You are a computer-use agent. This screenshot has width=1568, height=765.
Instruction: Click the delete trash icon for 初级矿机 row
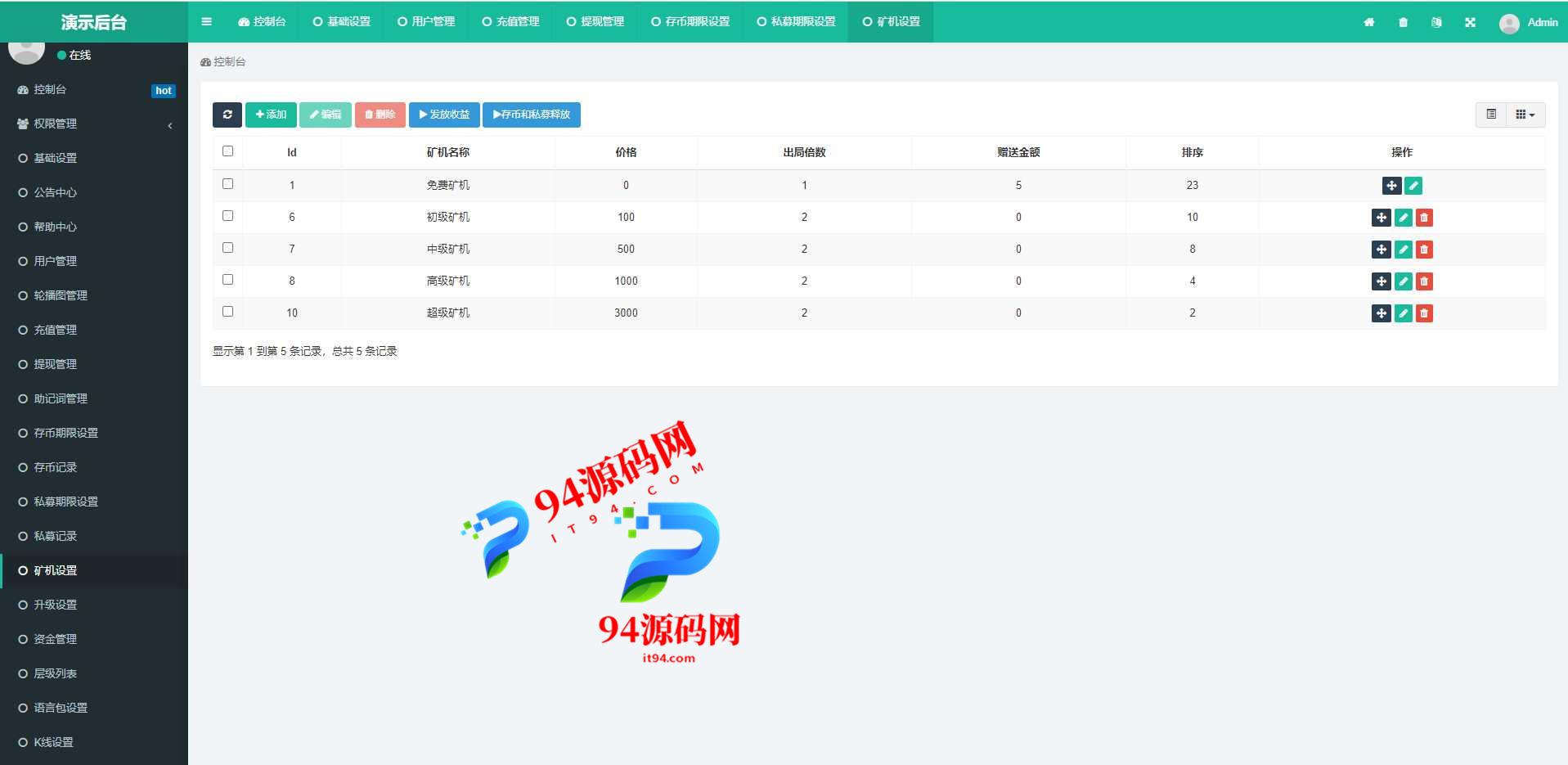(x=1424, y=218)
